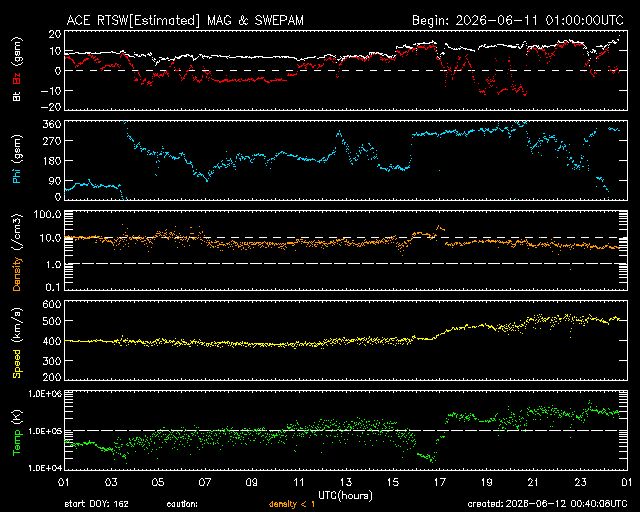Click the 500 km/s speed axis tick
The height and width of the screenshot is (512, 640).
click(53, 321)
